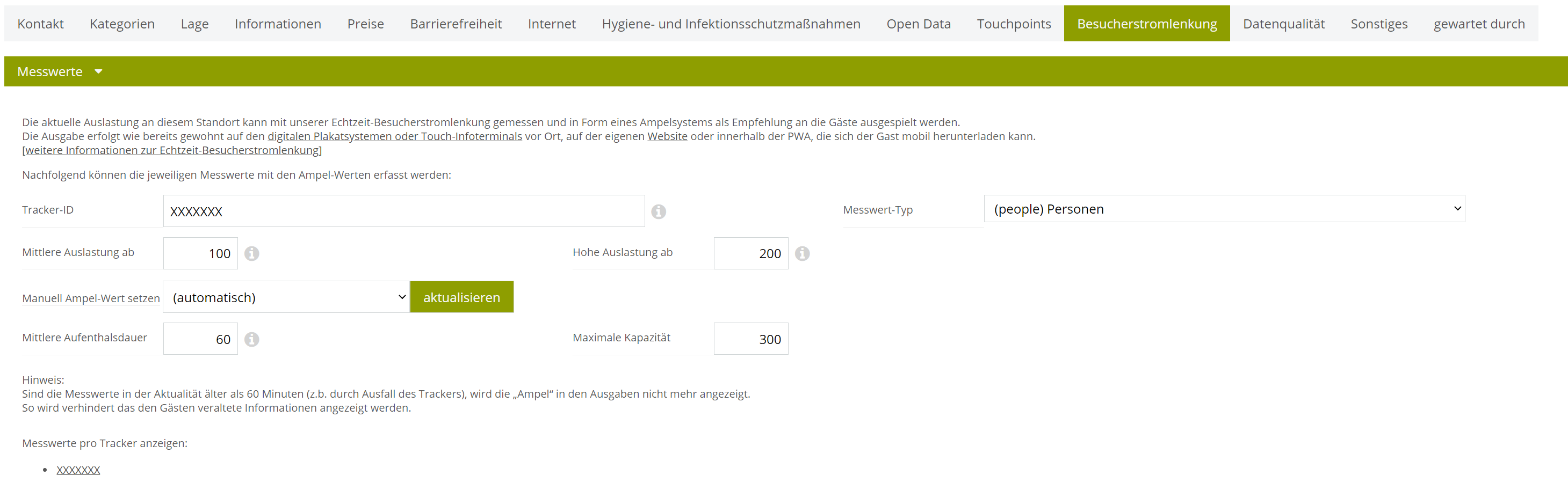Image resolution: width=1568 pixels, height=490 pixels.
Task: Click the 'Messwerte pro Tracker anzeigen:' text
Action: pos(105,443)
